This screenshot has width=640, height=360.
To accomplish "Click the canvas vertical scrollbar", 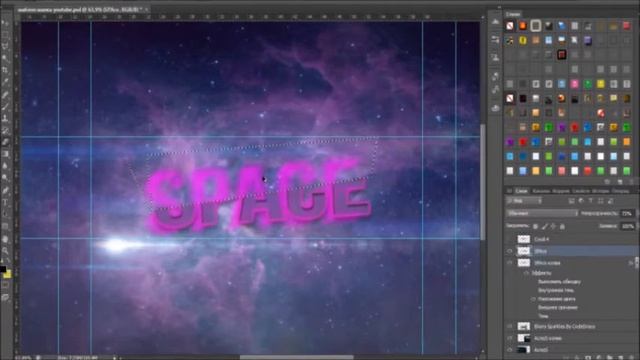I will (483, 182).
